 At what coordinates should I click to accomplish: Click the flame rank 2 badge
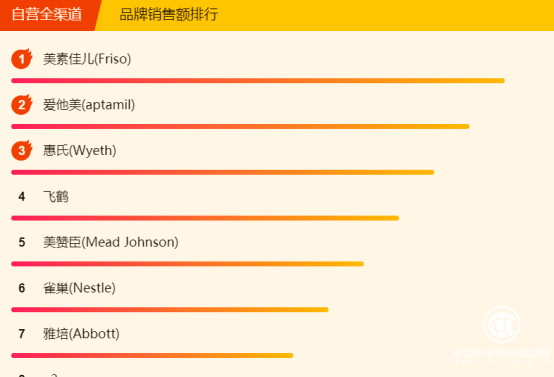(x=22, y=105)
